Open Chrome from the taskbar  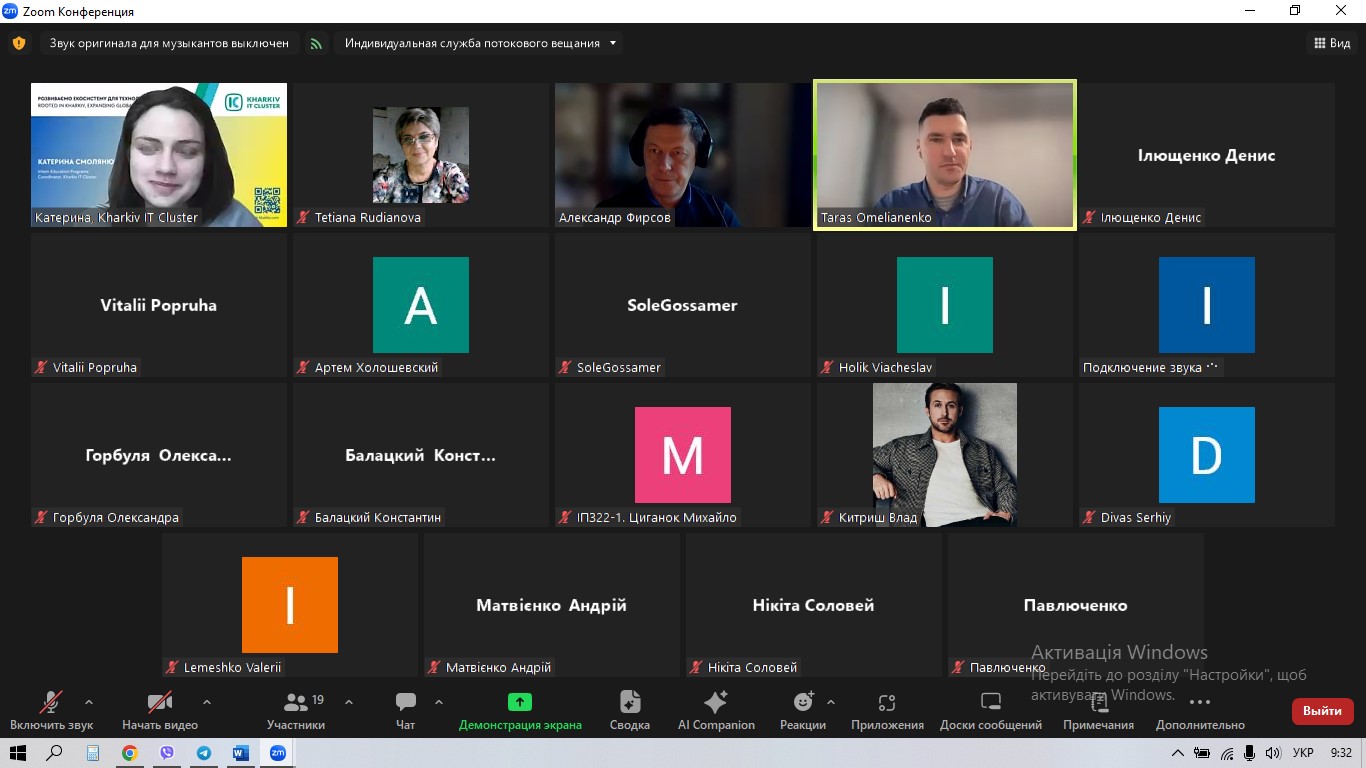(130, 753)
